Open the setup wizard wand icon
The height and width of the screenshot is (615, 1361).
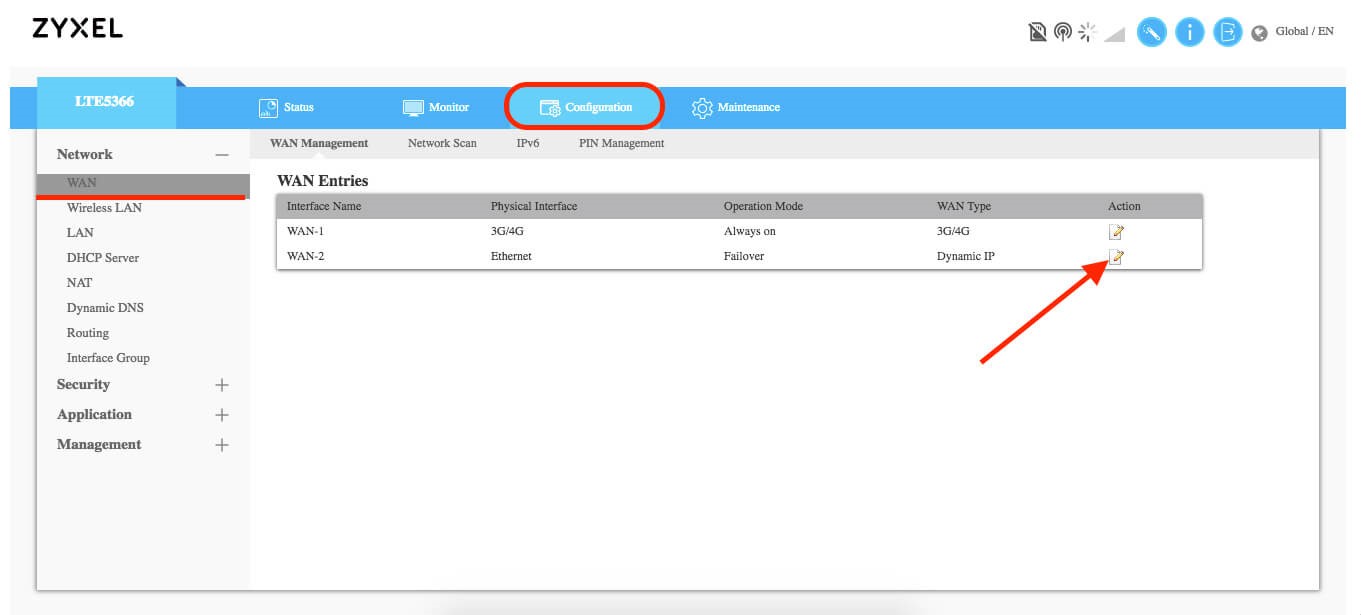tap(1151, 33)
